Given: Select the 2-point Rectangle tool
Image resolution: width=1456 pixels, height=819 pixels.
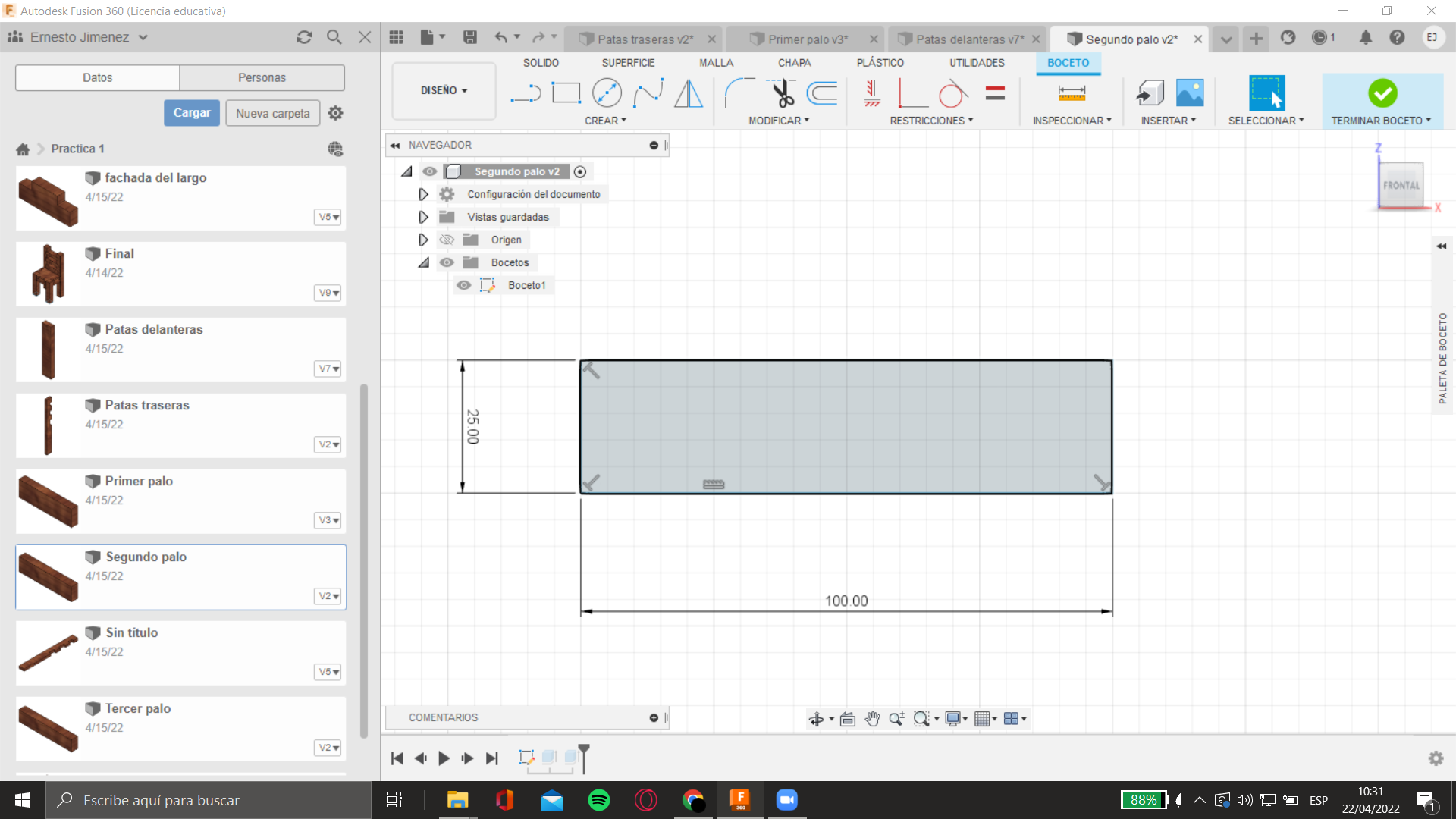Looking at the screenshot, I should (566, 93).
